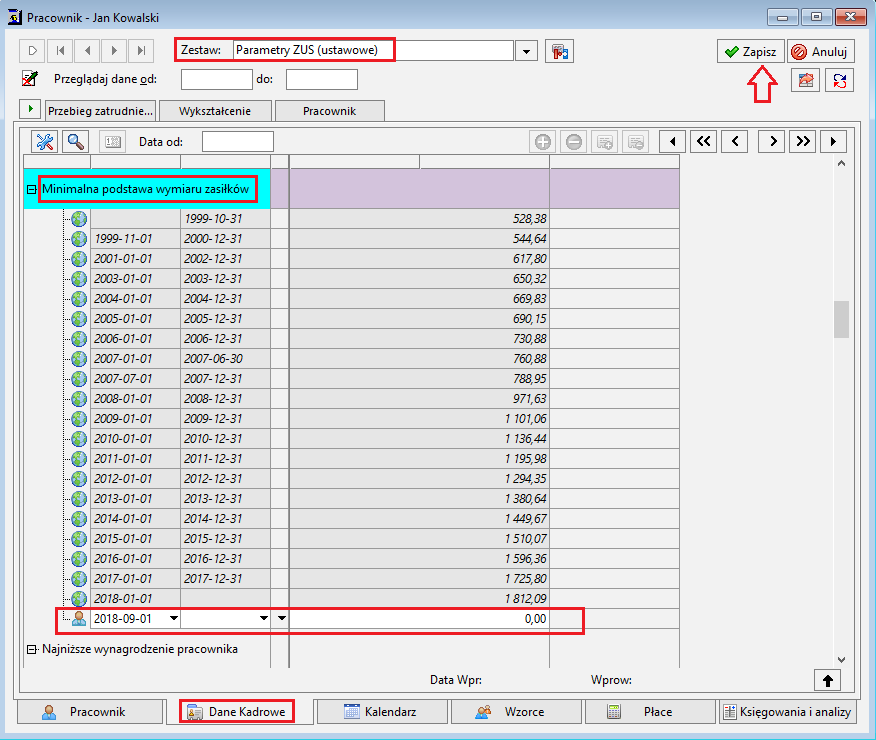876x740 pixels.
Task: Add a row with the plus button
Action: pyautogui.click(x=543, y=142)
